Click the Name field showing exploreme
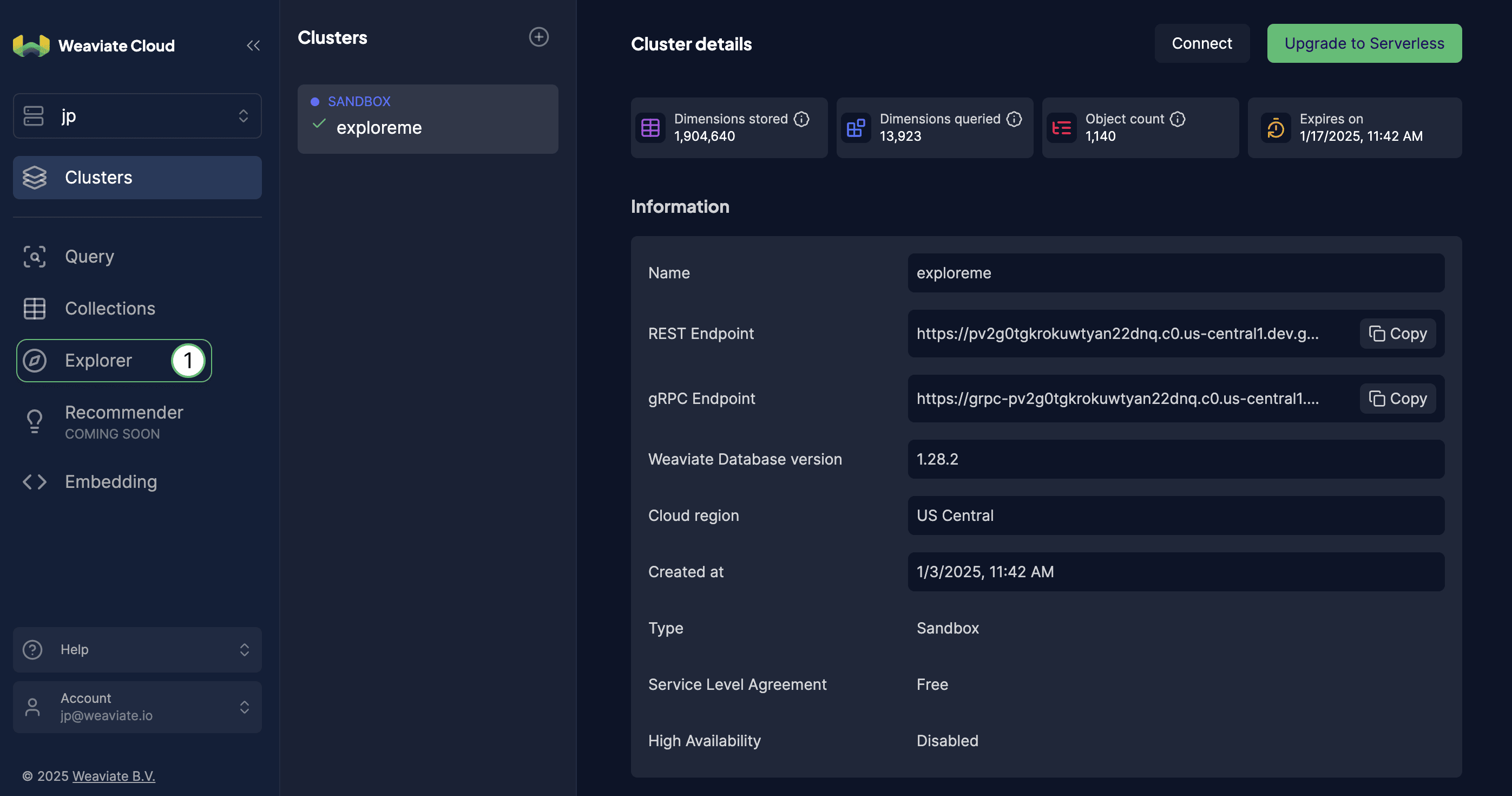 click(1176, 272)
